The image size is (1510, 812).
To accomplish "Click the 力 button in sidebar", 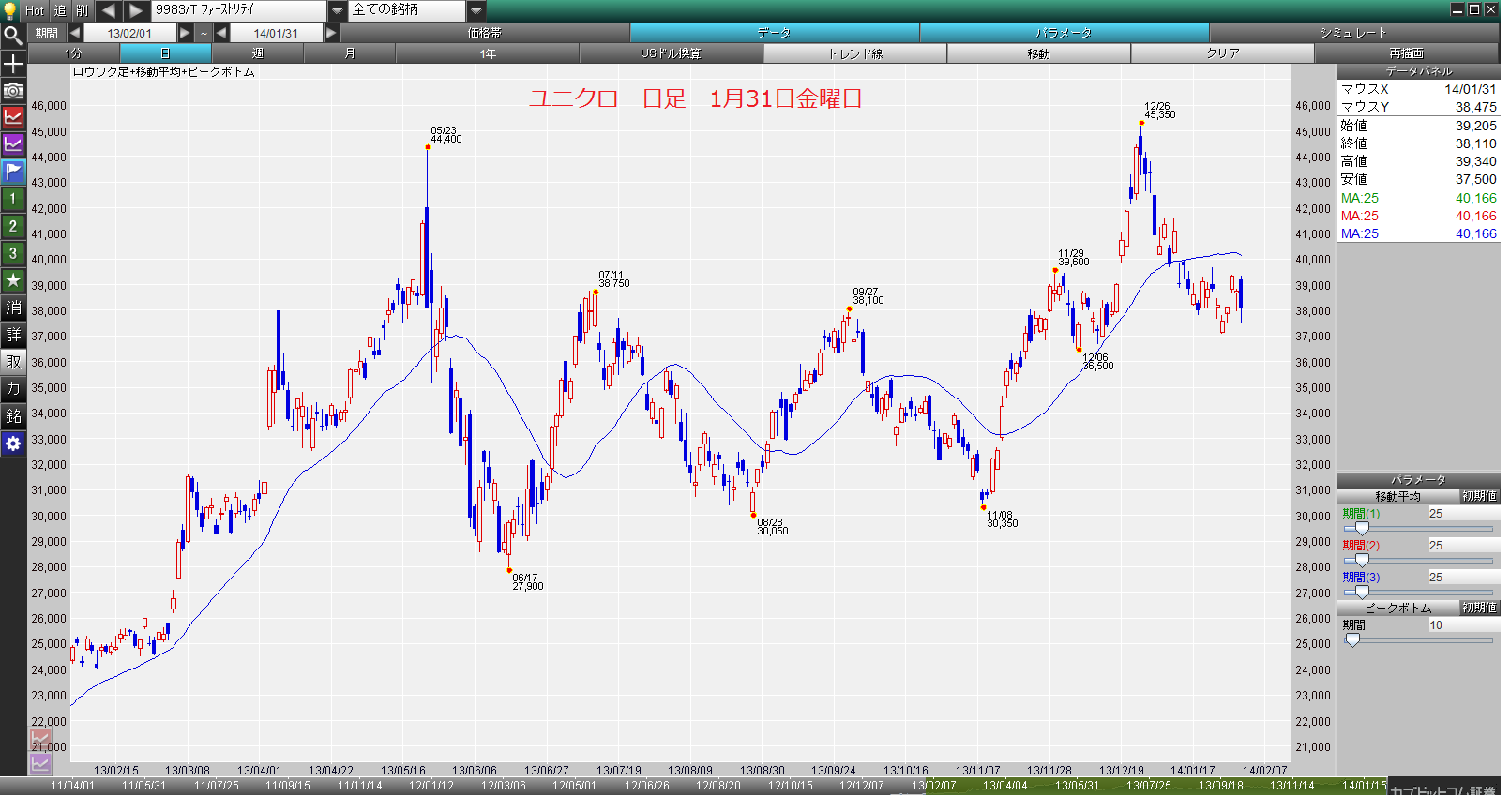I will (13, 389).
